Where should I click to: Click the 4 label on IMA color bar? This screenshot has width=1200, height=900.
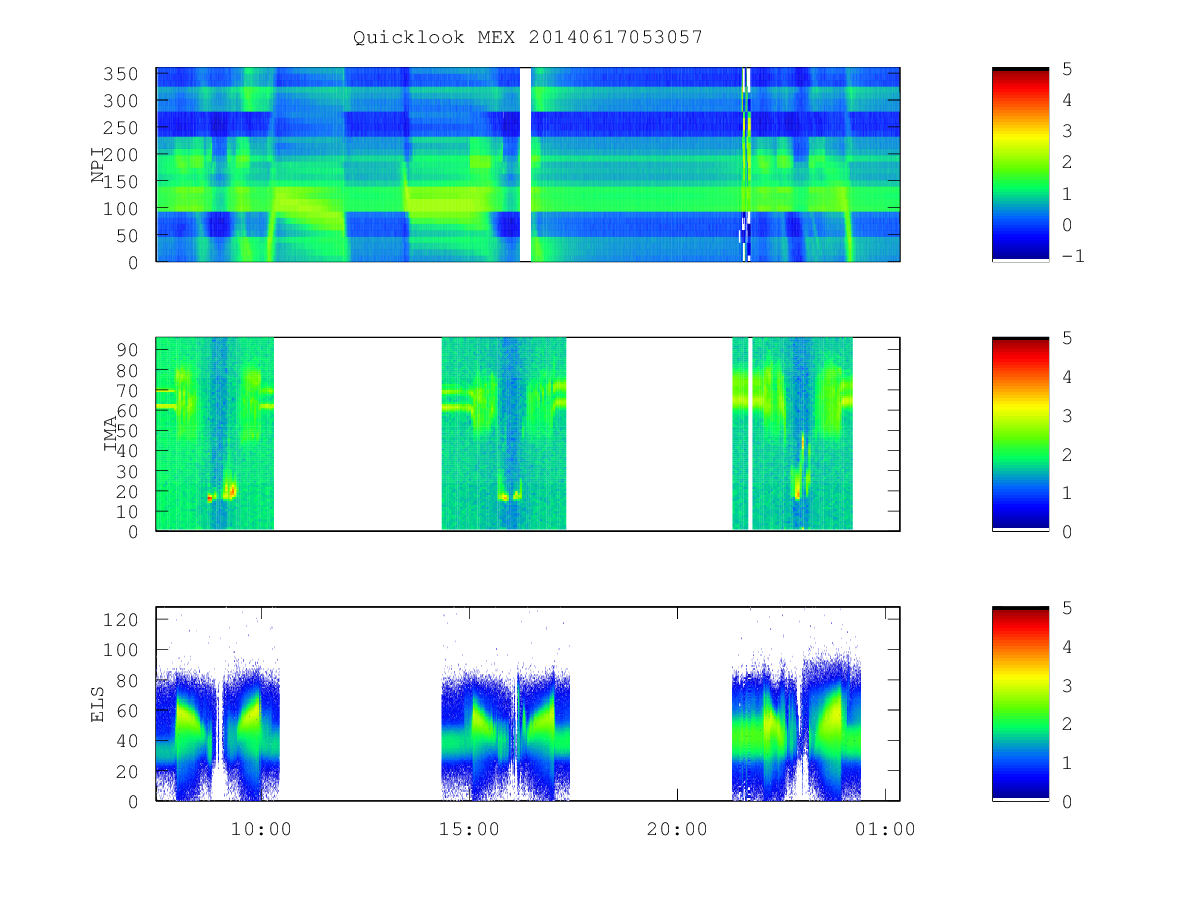click(1067, 377)
